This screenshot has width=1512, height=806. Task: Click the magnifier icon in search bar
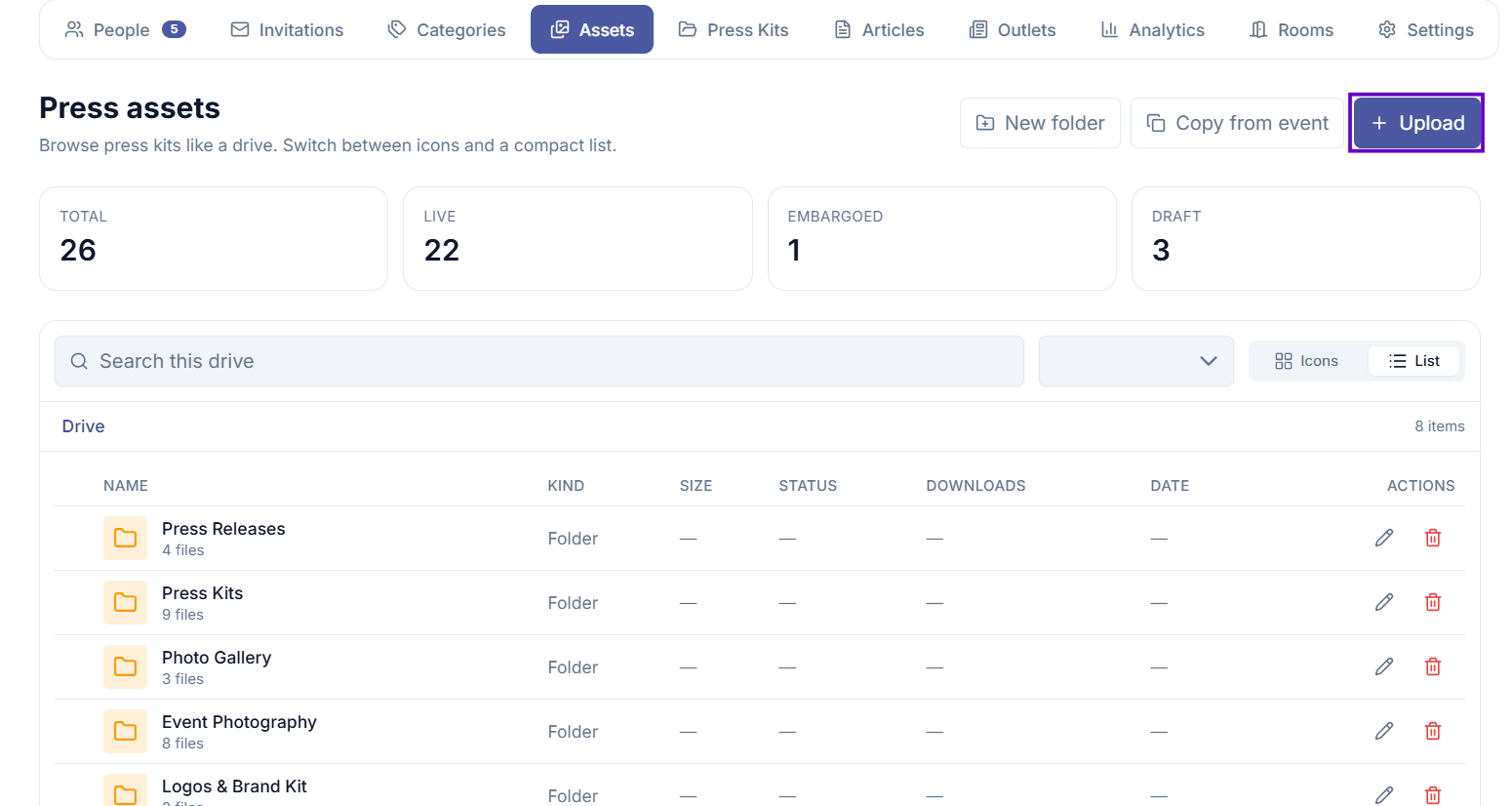coord(79,361)
